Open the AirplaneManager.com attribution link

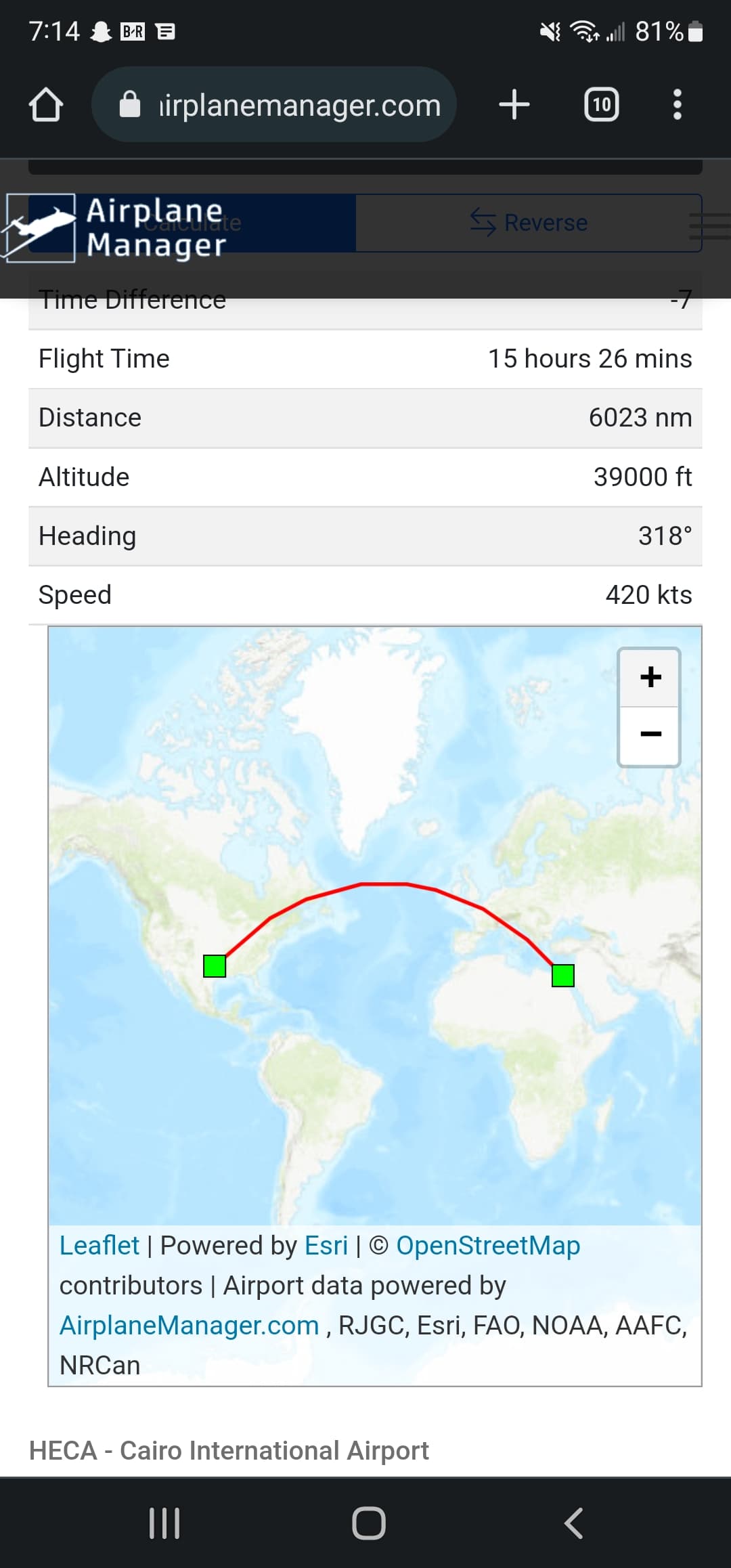tap(189, 1326)
